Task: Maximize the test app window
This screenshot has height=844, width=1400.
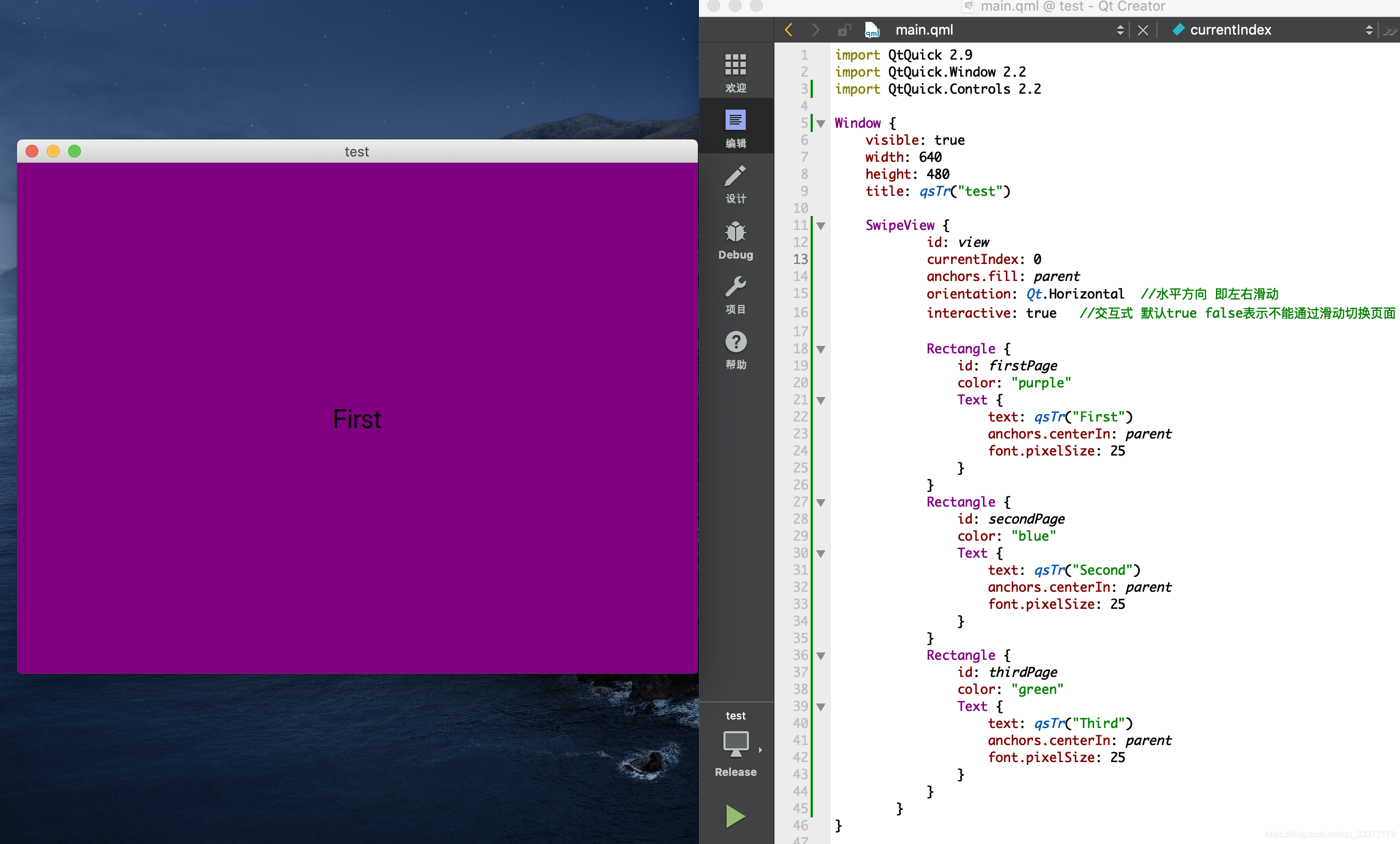Action: (x=74, y=151)
